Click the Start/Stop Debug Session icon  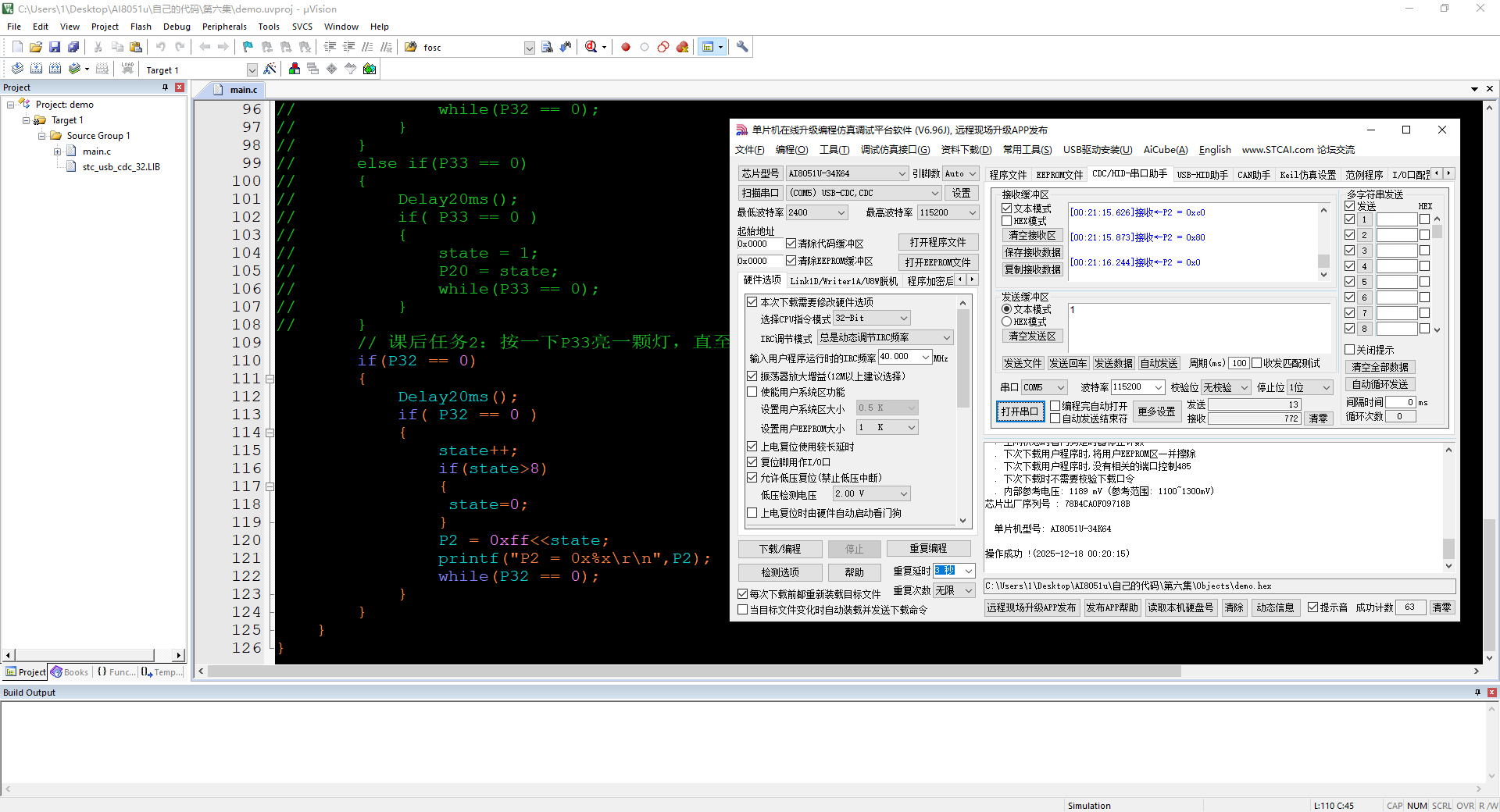(x=591, y=48)
